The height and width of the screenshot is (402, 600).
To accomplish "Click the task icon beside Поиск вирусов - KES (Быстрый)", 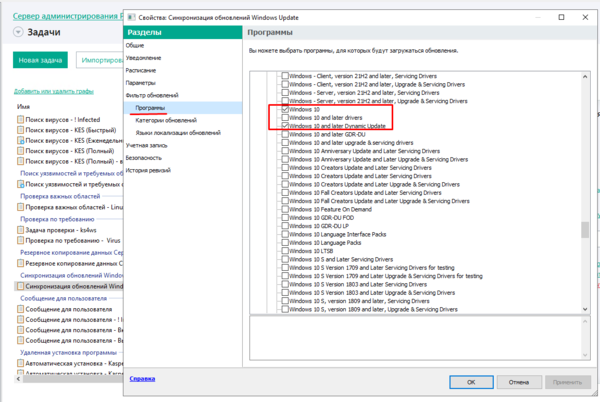I will (x=20, y=130).
